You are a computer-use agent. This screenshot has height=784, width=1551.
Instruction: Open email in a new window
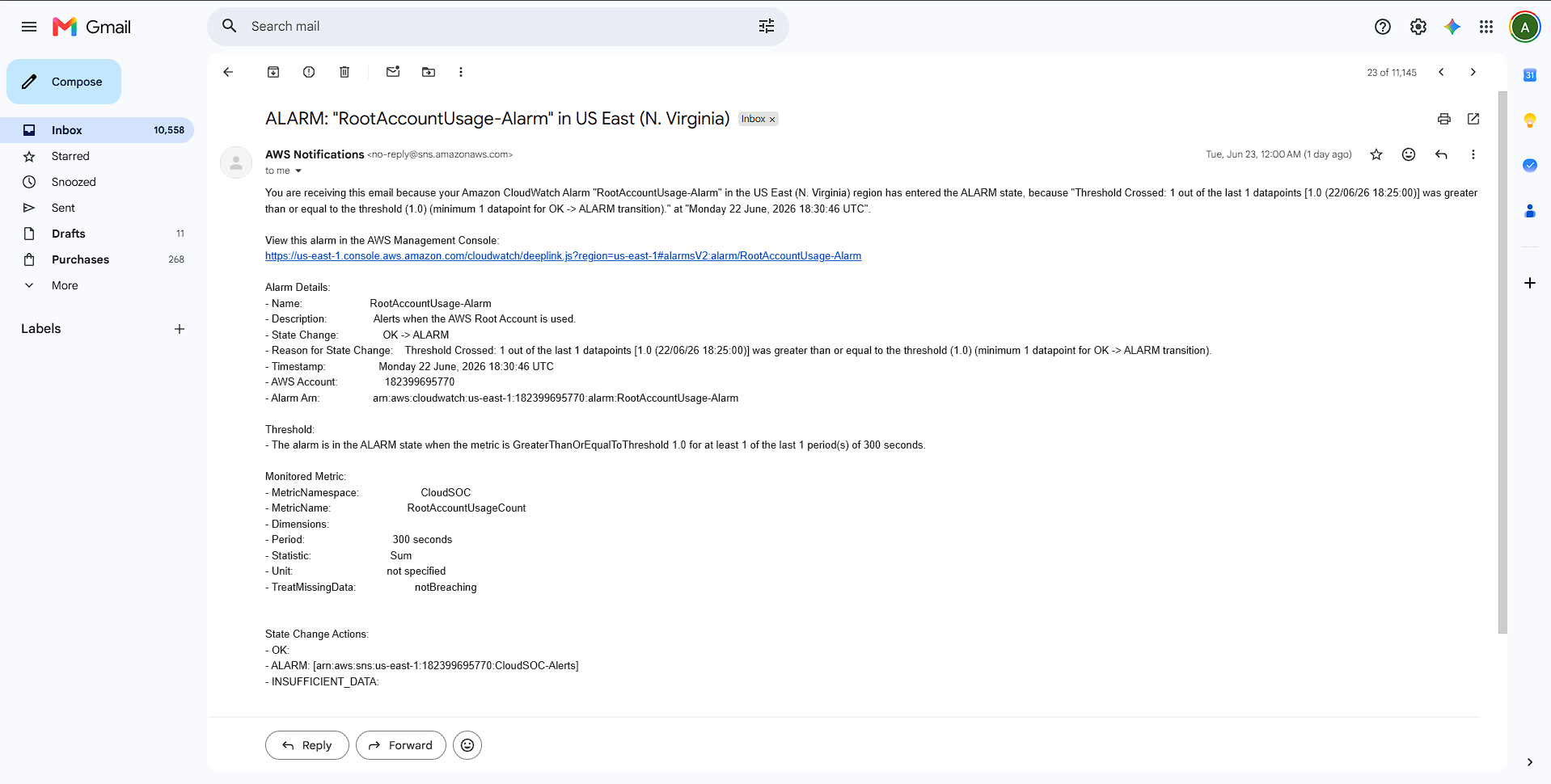click(x=1473, y=119)
